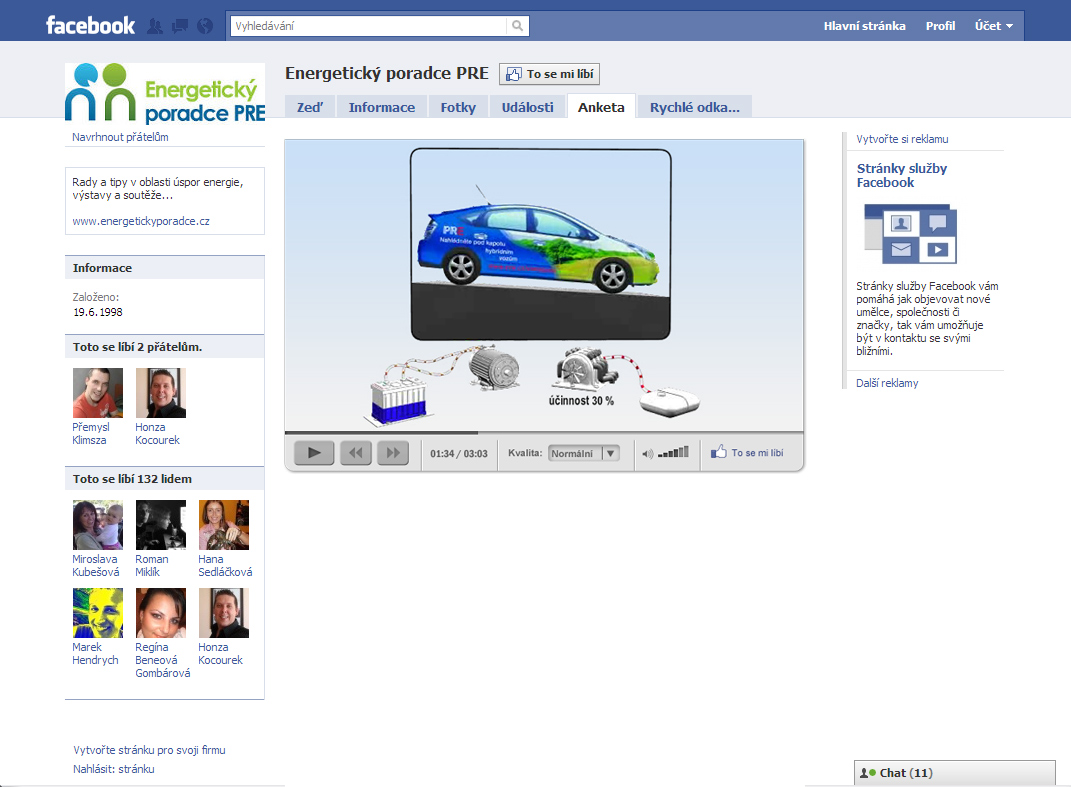
Task: Click the search magnifier button
Action: [x=518, y=26]
